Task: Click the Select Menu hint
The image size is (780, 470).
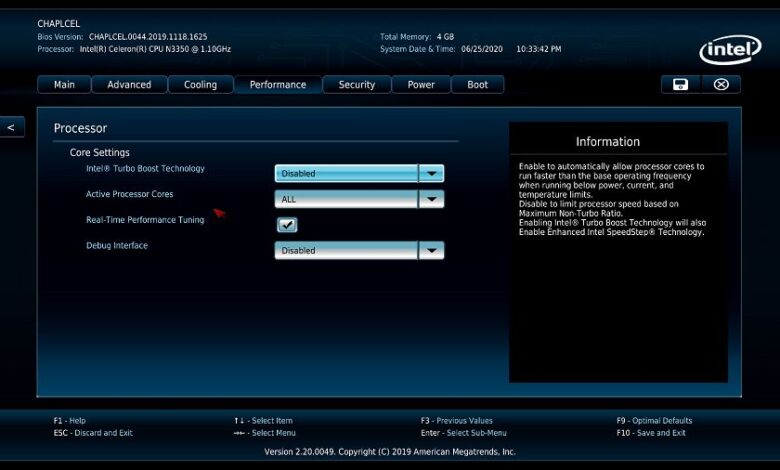Action: (265, 433)
